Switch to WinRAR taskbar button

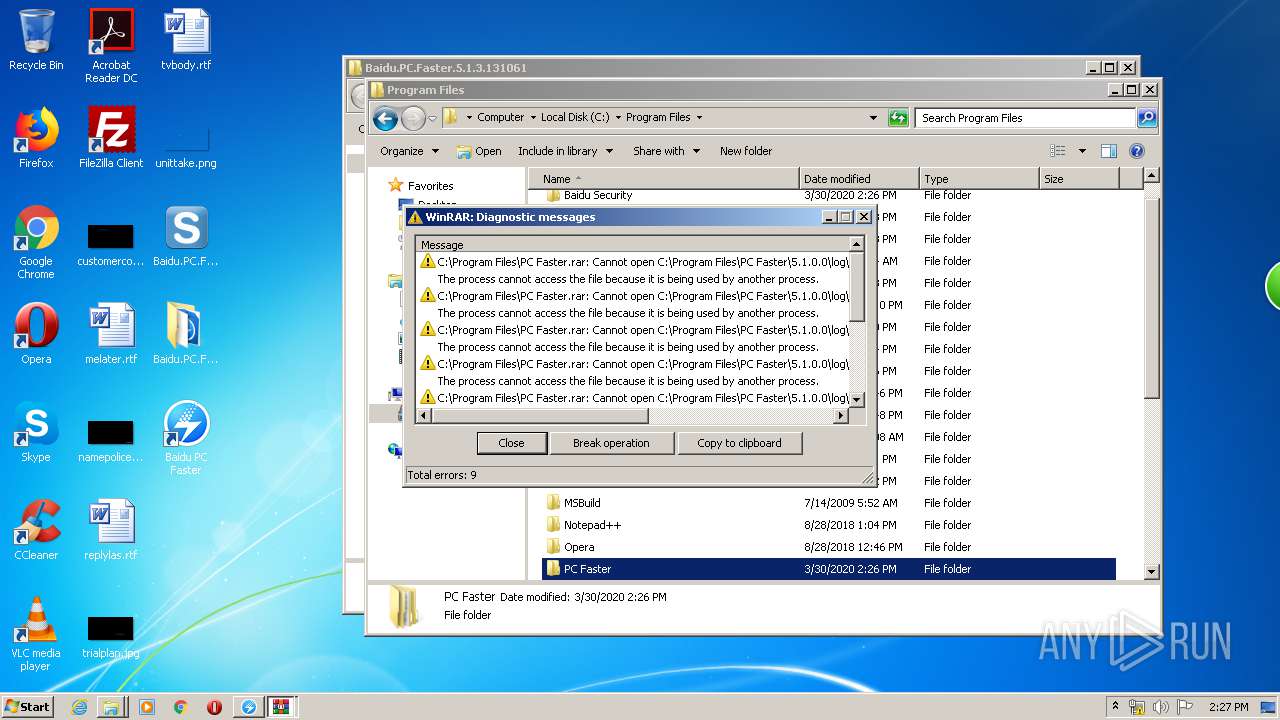pyautogui.click(x=281, y=707)
